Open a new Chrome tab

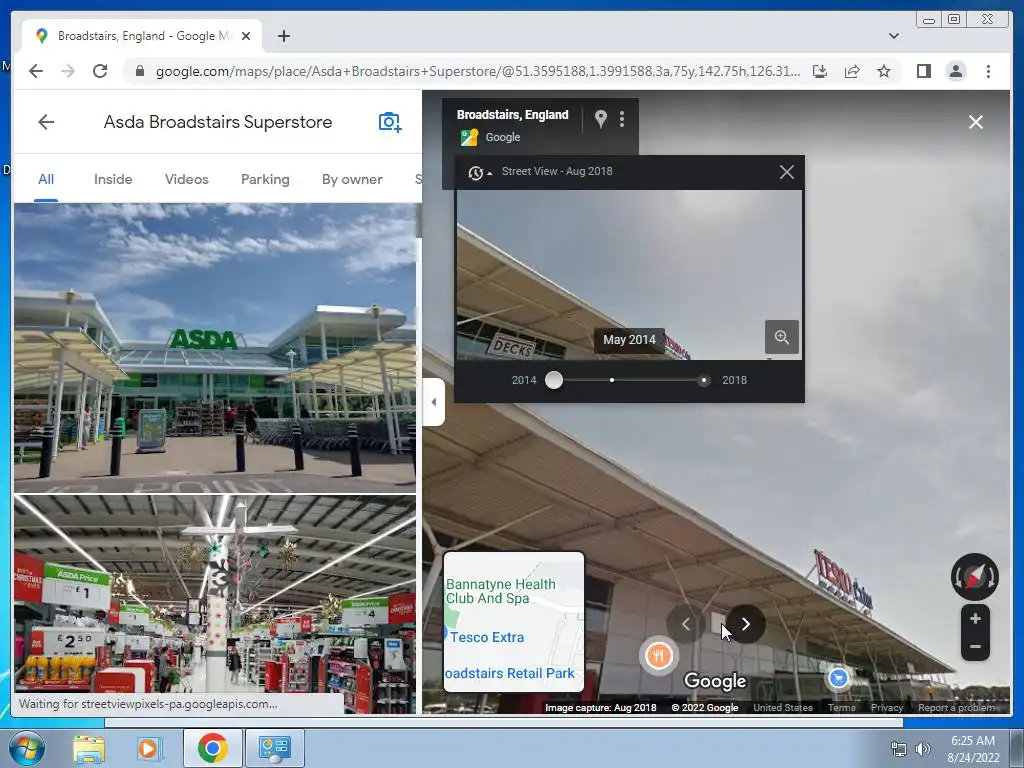(x=283, y=36)
